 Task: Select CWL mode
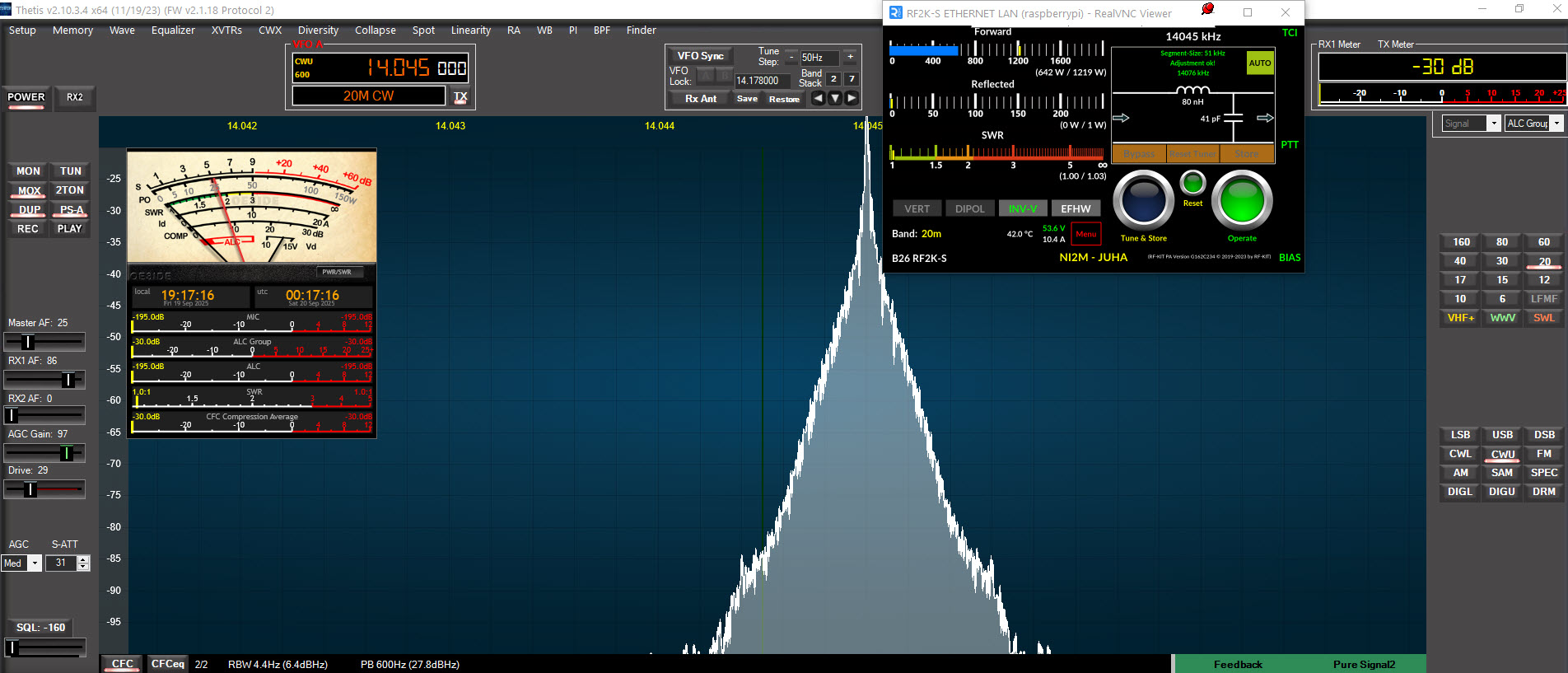tap(1460, 454)
